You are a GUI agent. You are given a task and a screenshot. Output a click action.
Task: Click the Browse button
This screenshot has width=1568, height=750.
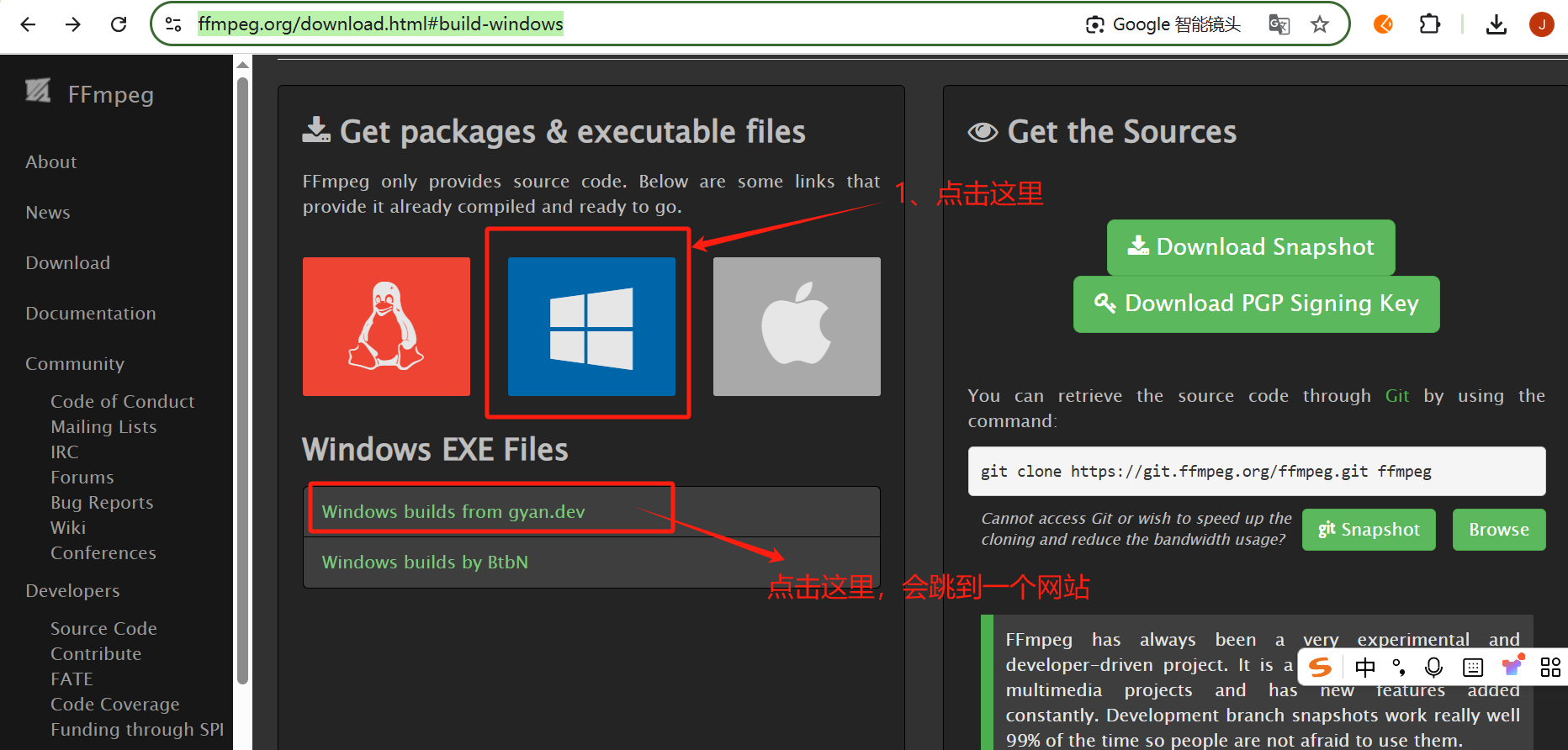(1499, 530)
